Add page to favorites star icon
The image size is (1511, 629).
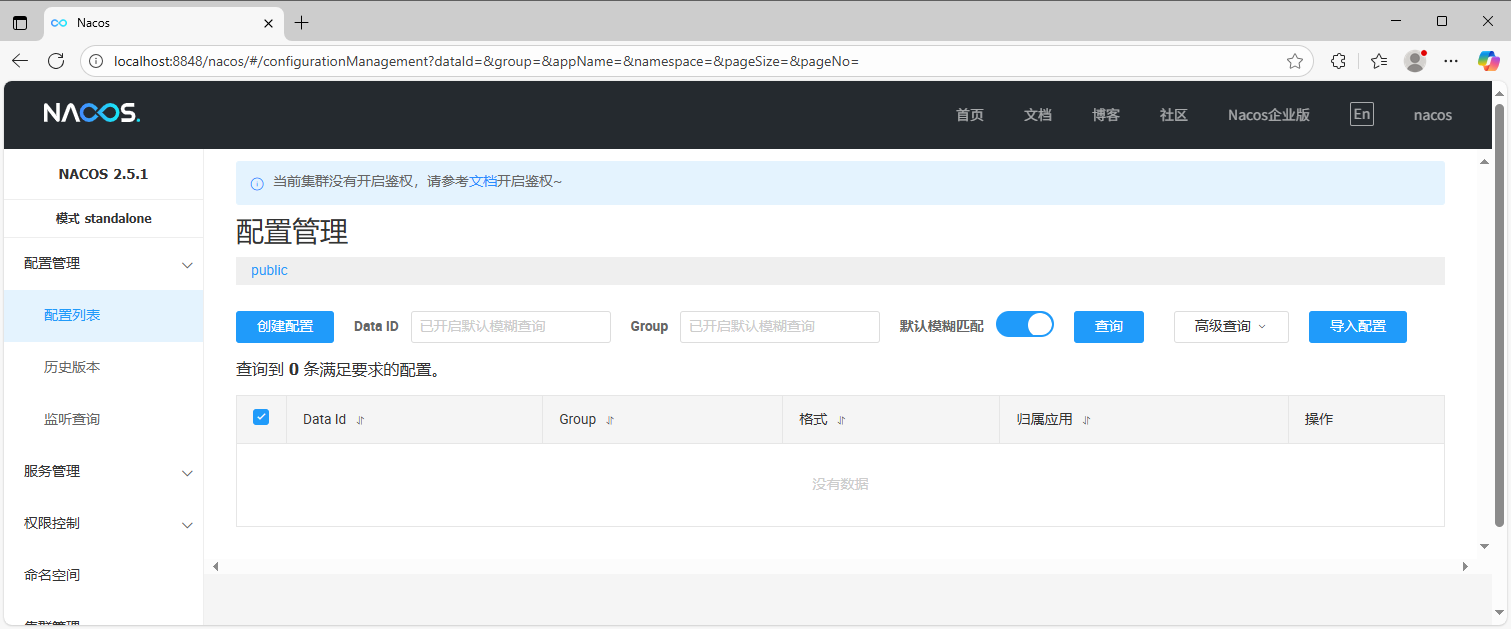tap(1294, 61)
